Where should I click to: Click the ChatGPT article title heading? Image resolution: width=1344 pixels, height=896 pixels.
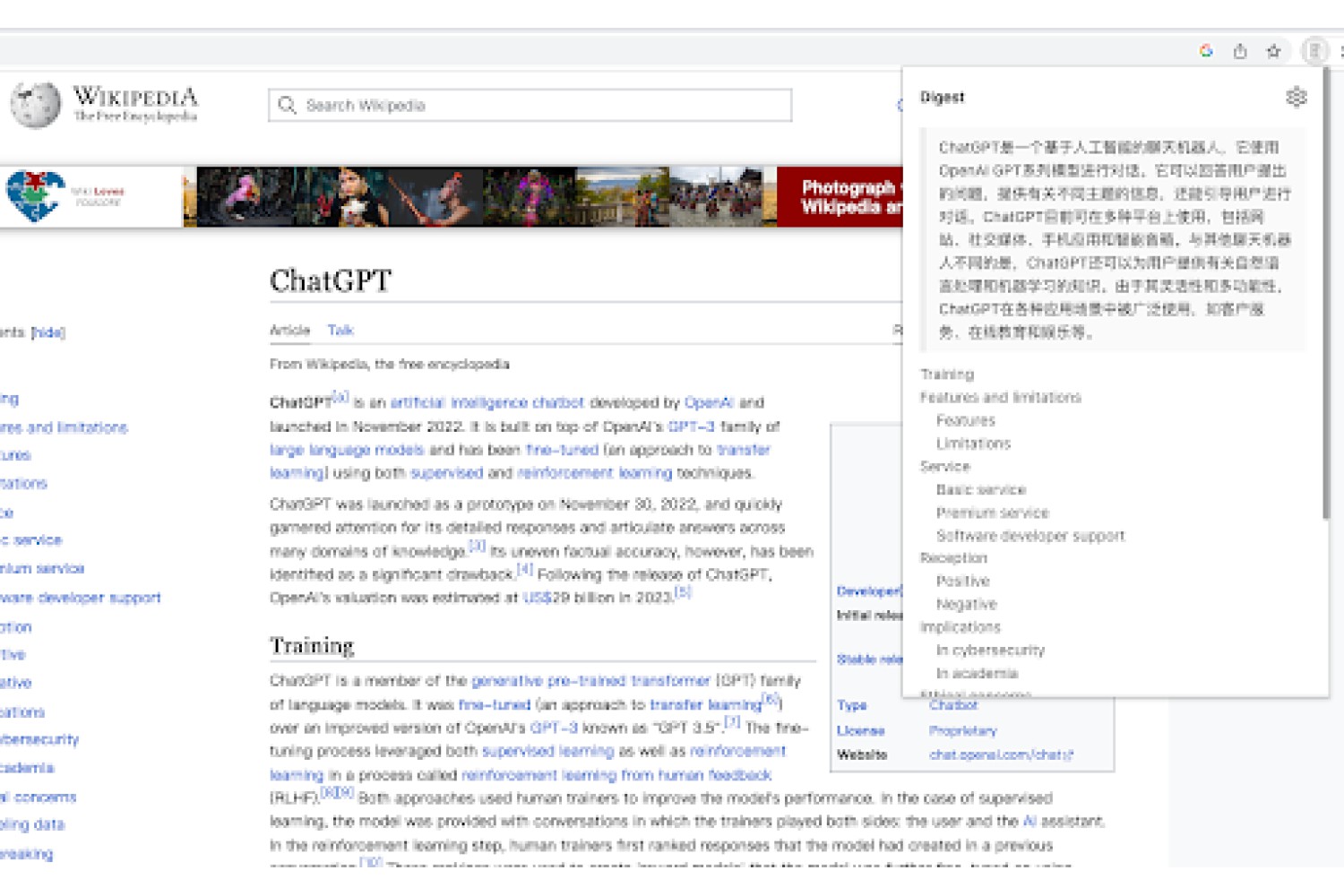[331, 280]
